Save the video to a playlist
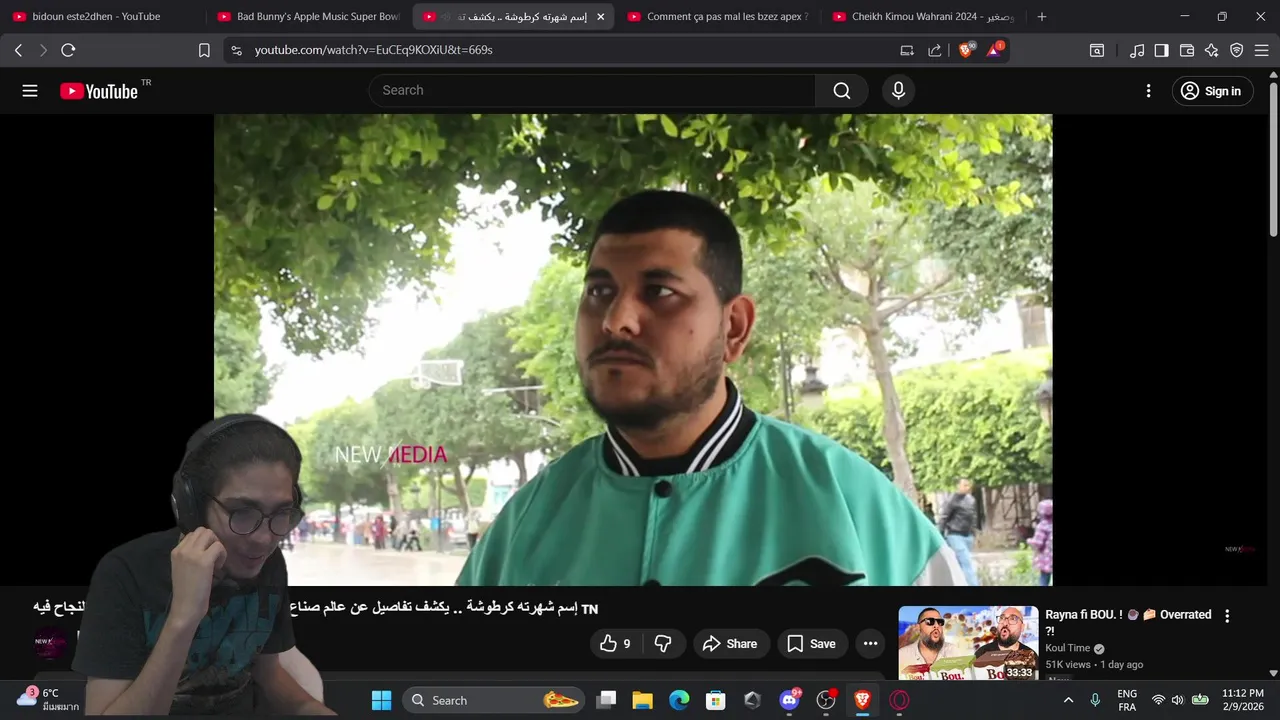The image size is (1280, 720). (812, 644)
